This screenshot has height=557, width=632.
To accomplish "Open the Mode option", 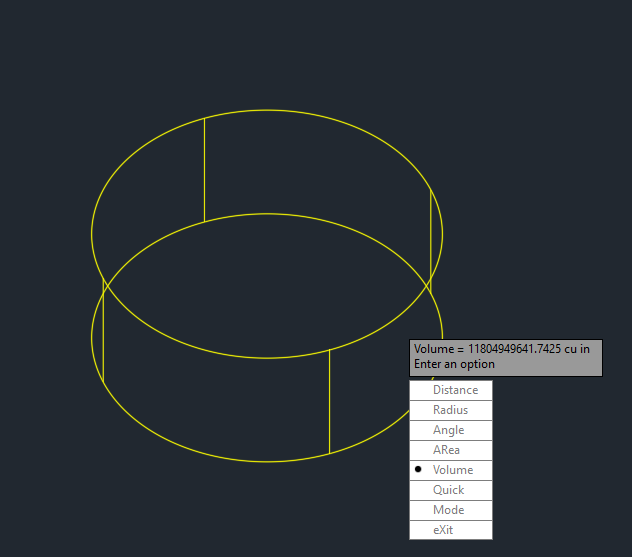I will (x=451, y=510).
